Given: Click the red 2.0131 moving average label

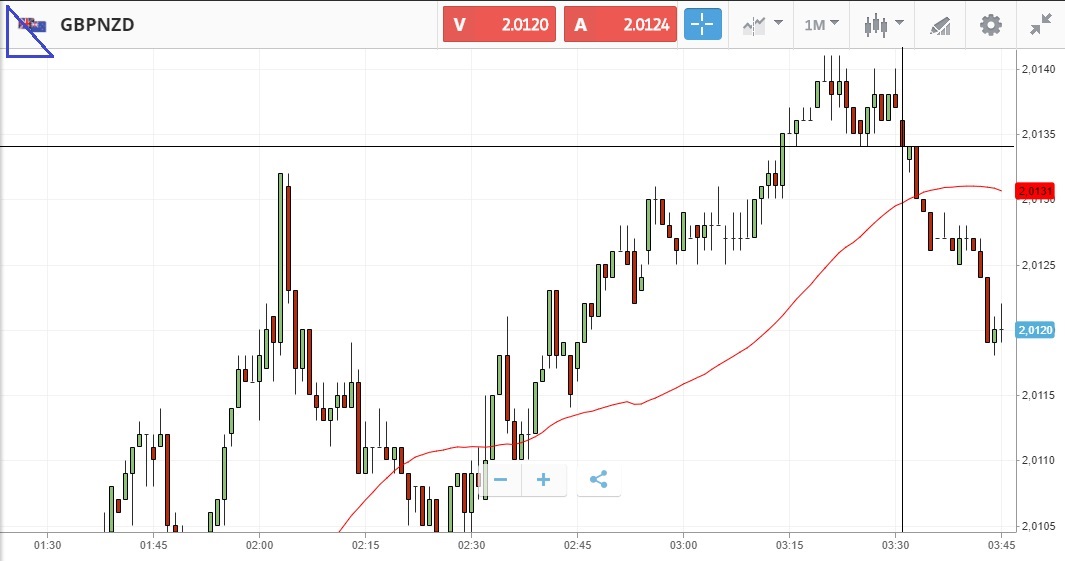Looking at the screenshot, I should click(1034, 191).
